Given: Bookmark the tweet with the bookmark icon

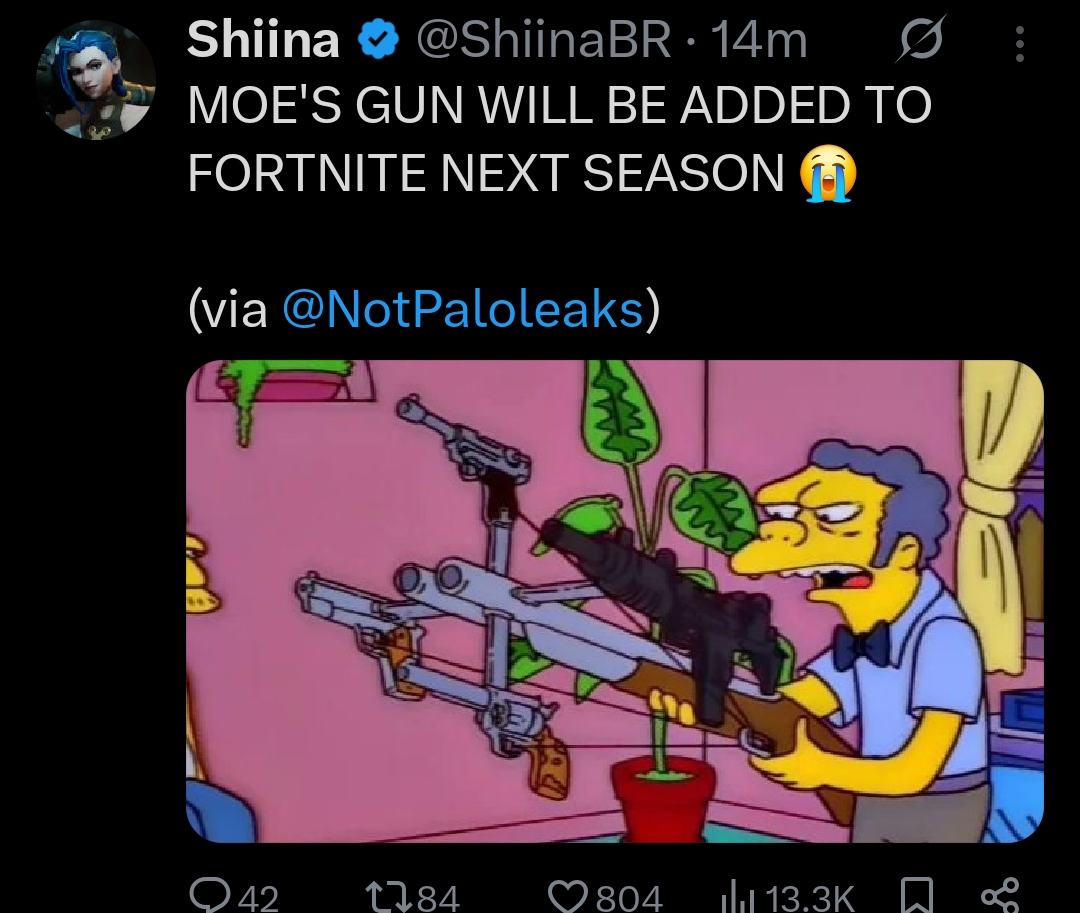Looking at the screenshot, I should click(918, 896).
